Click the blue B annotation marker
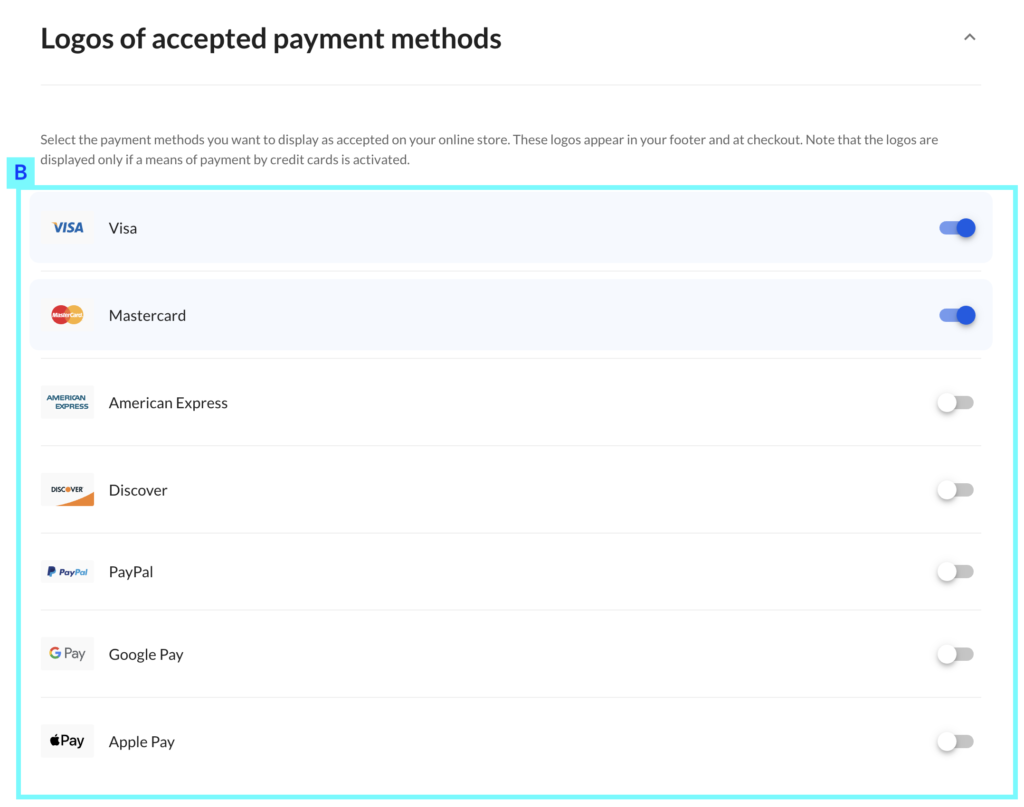Image resolution: width=1024 pixels, height=807 pixels. tap(20, 172)
